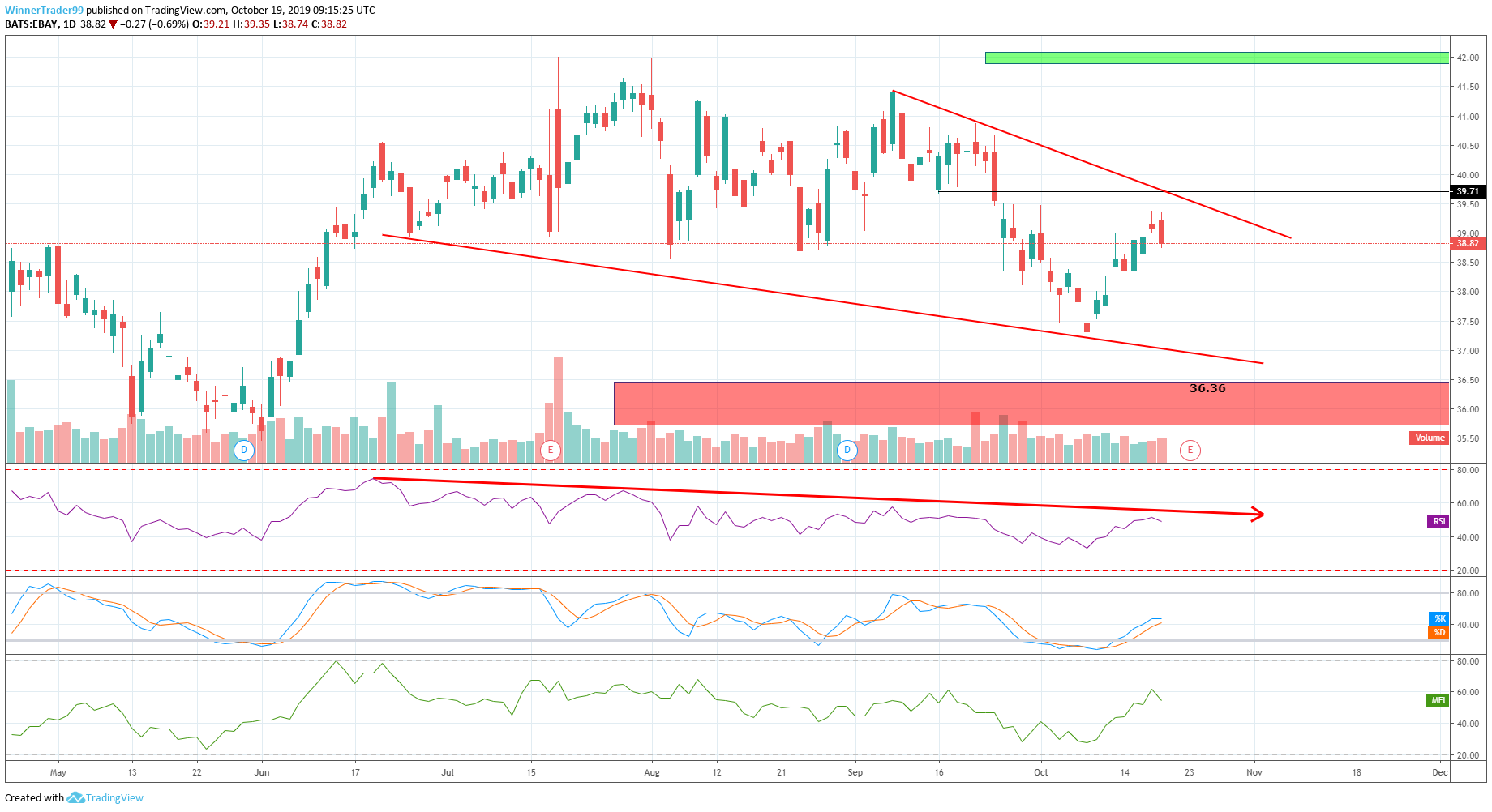This screenshot has width=1492, height=812.
Task: Click the 40.00 price axis label
Action: click(1468, 175)
